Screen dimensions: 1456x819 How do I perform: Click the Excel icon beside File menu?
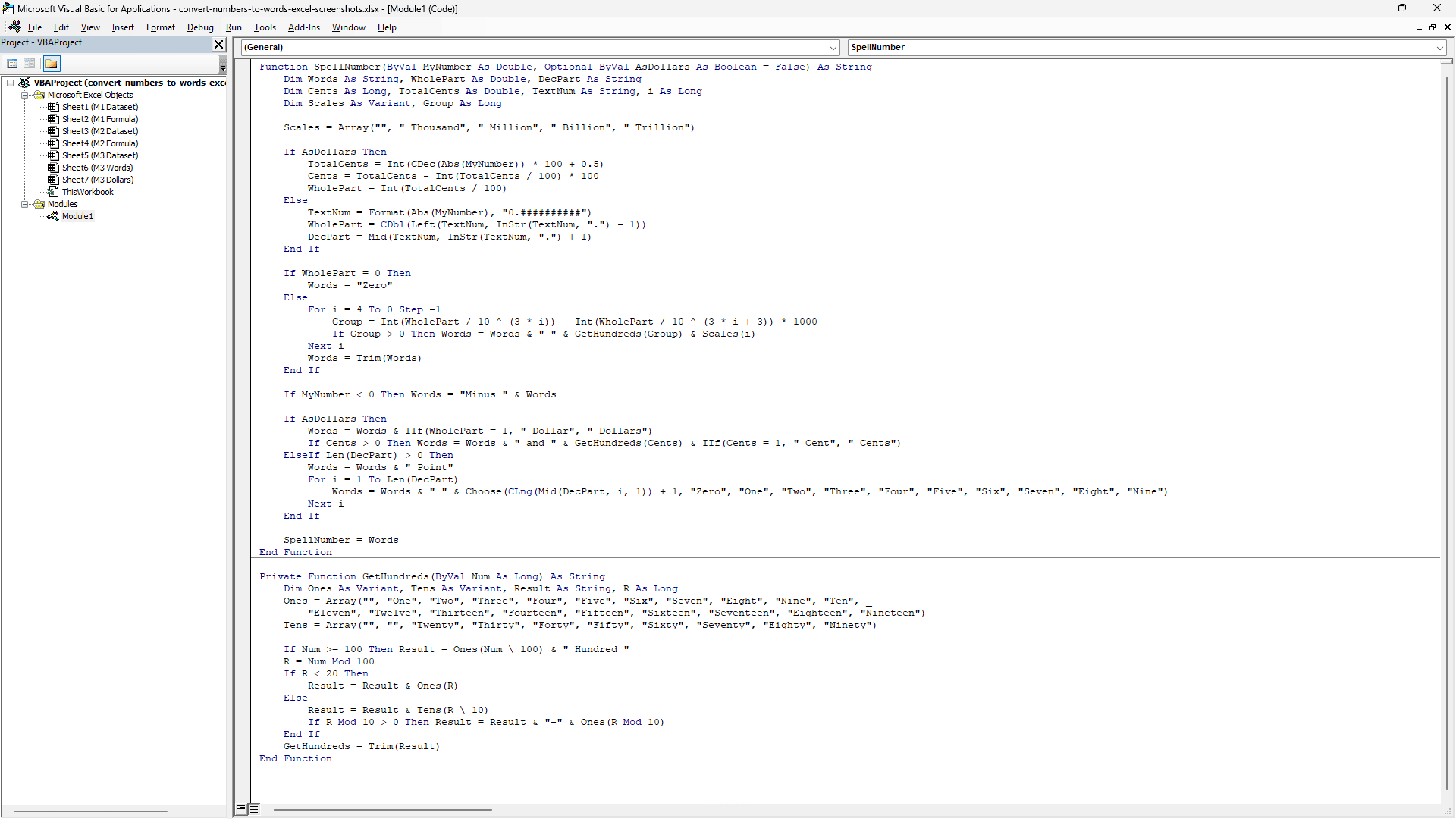tap(14, 27)
